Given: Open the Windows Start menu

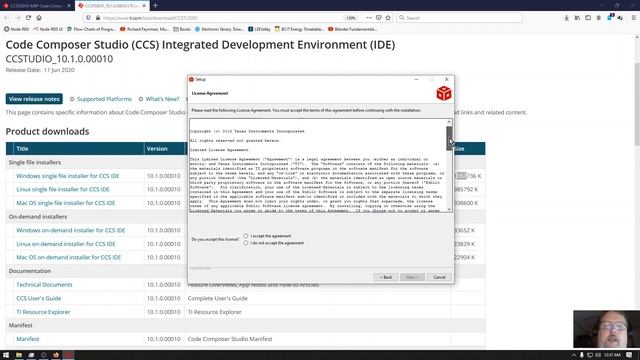Looking at the screenshot, I should [6, 355].
